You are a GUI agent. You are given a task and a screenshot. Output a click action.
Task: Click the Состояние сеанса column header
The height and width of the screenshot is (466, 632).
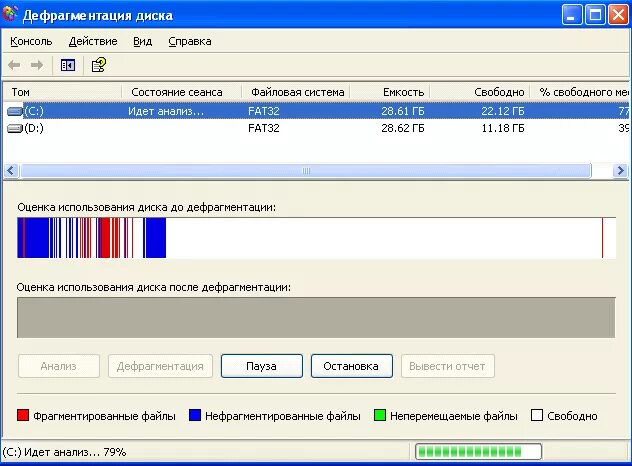[x=181, y=92]
